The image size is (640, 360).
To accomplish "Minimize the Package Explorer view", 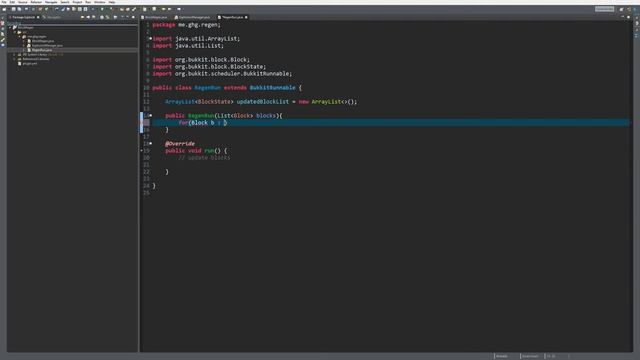I will pyautogui.click(x=127, y=17).
